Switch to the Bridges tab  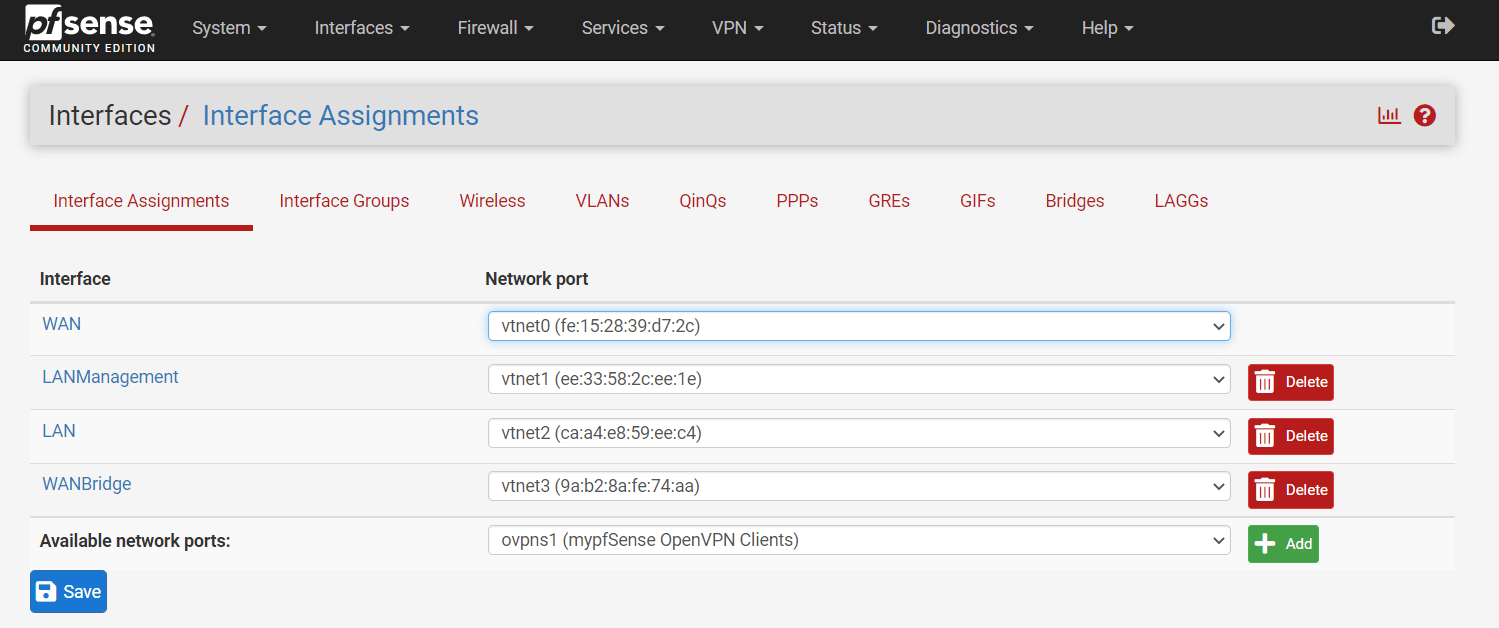1075,201
